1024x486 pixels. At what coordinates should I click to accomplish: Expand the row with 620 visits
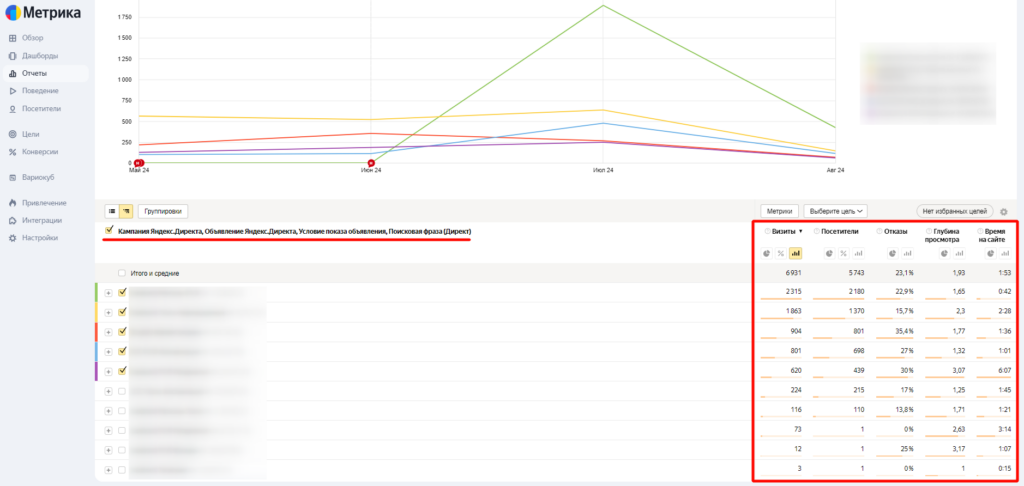click(108, 371)
